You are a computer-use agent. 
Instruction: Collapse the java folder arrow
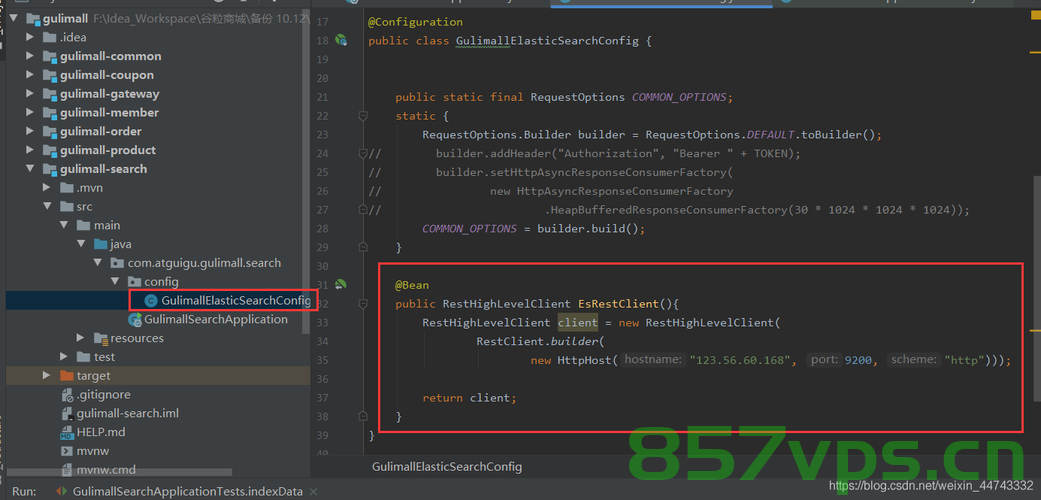coord(81,244)
